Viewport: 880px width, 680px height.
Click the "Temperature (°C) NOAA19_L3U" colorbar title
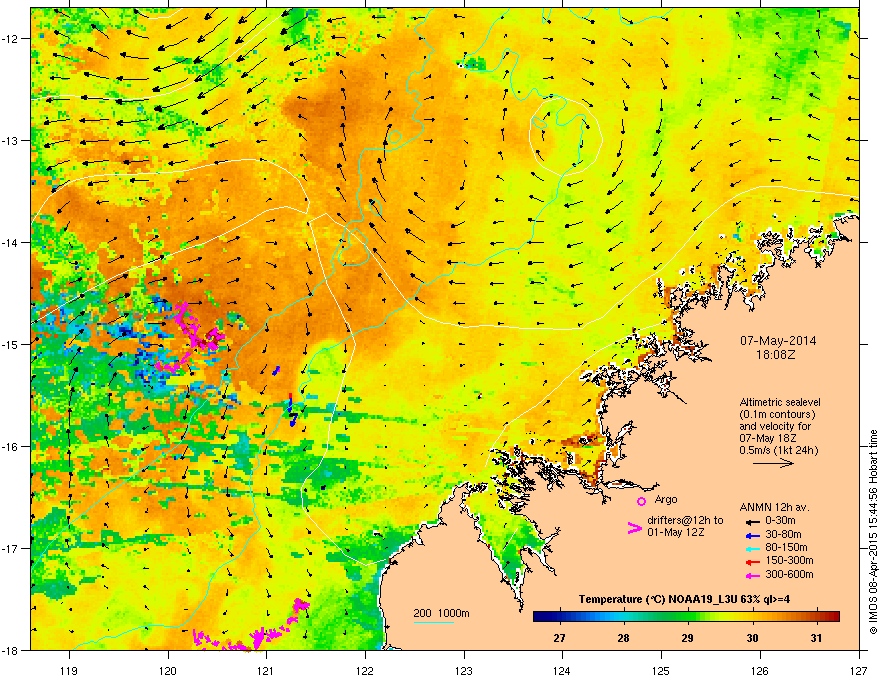[x=658, y=599]
